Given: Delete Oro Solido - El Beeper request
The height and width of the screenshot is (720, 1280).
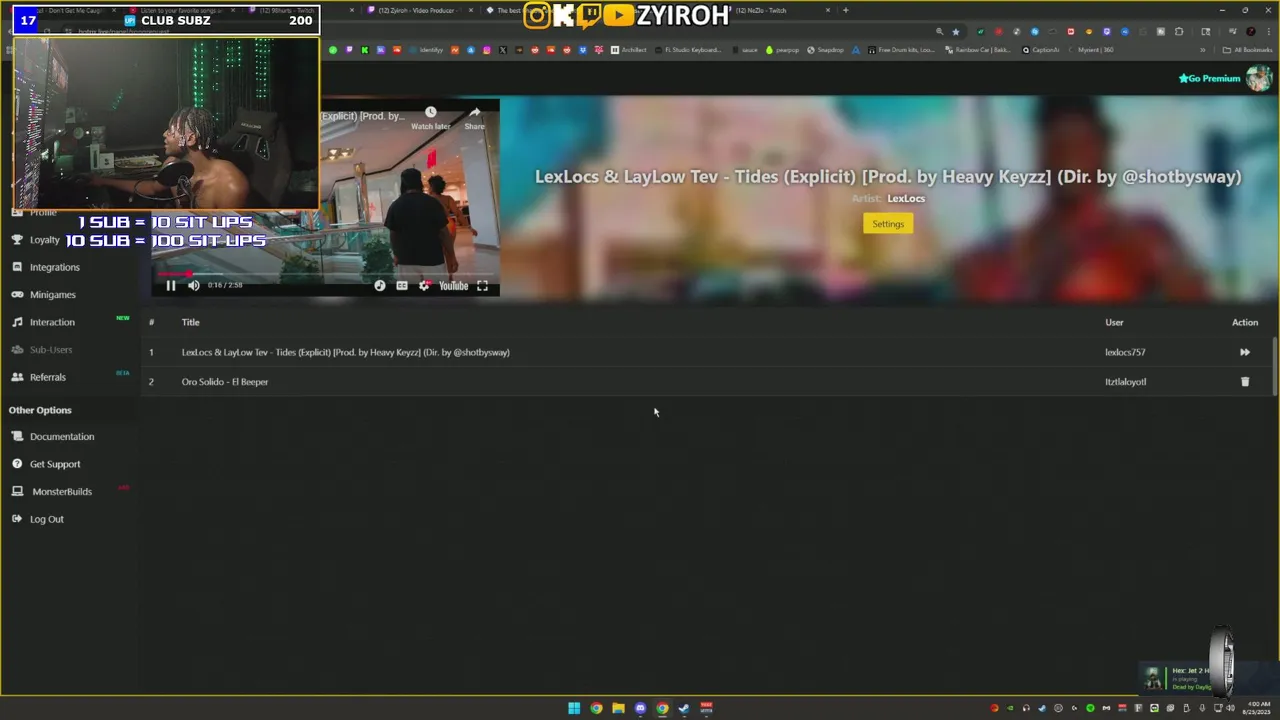Looking at the screenshot, I should 1245,382.
